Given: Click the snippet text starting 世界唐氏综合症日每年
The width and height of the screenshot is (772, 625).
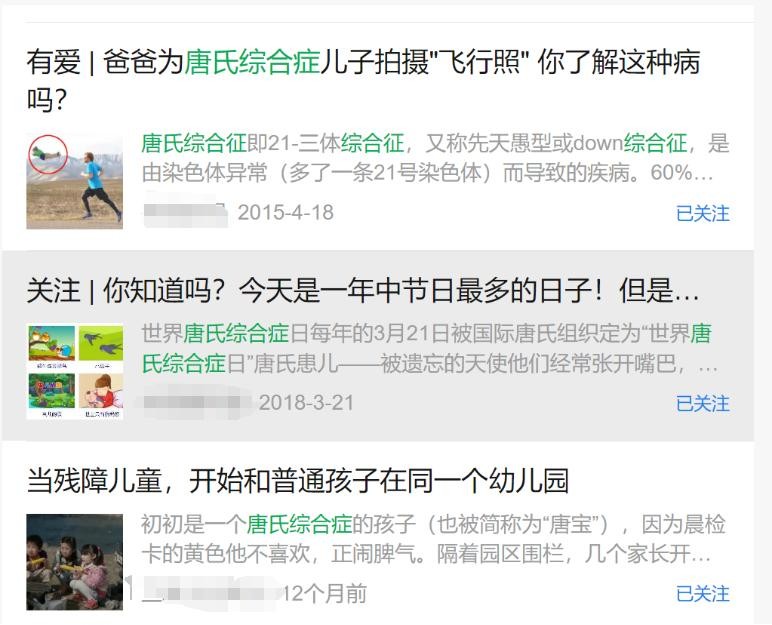Looking at the screenshot, I should (x=429, y=349).
